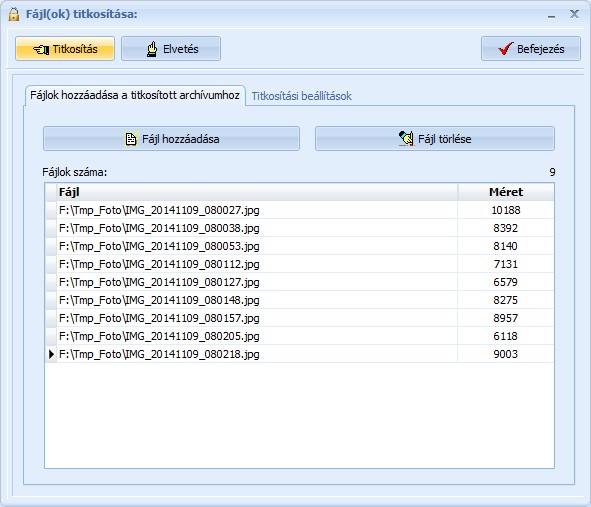Click the hand icon on Elvetés button
Viewport: 591px width, 507px height.
tap(152, 49)
